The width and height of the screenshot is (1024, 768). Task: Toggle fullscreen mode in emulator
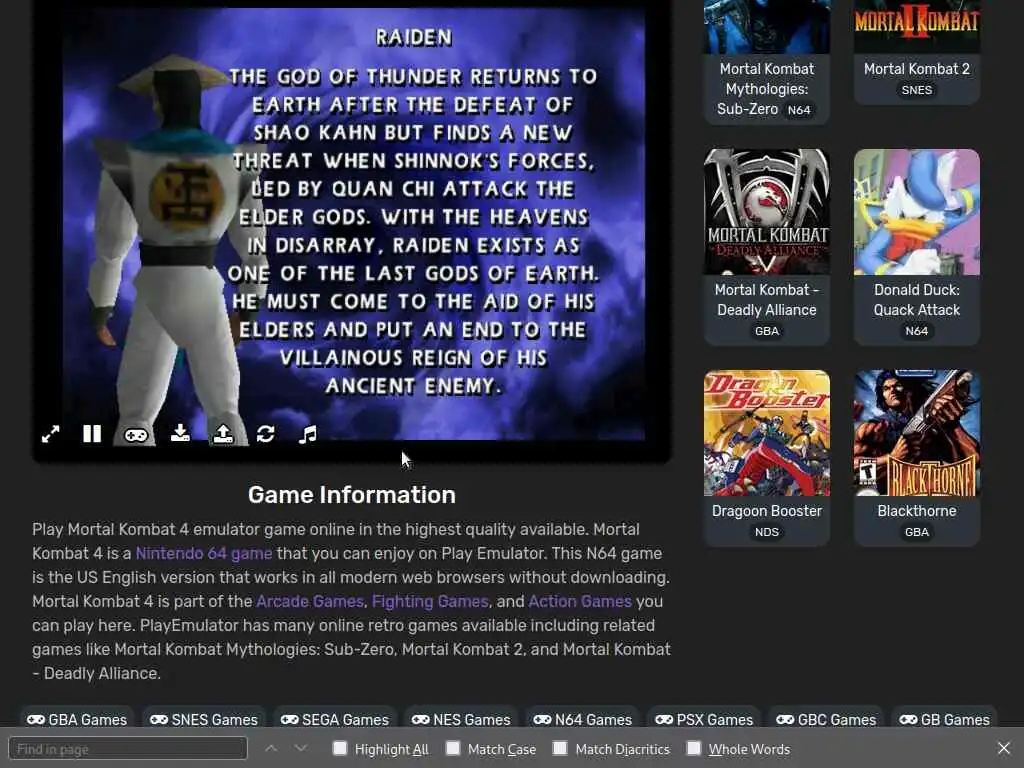click(50, 434)
